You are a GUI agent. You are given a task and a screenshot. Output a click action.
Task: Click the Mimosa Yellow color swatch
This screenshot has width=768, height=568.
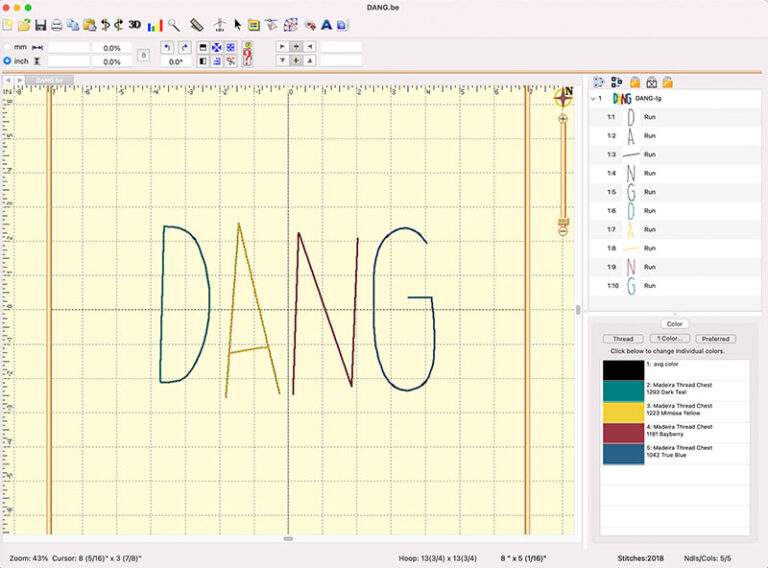coord(622,412)
